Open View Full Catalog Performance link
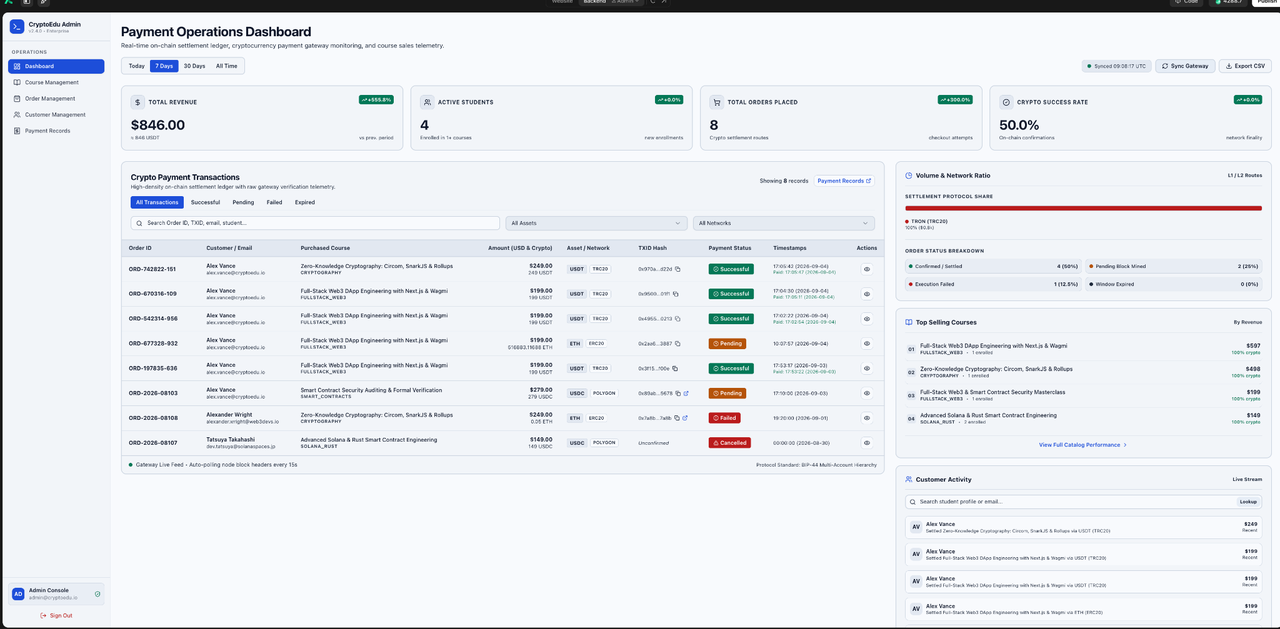 pos(1083,445)
